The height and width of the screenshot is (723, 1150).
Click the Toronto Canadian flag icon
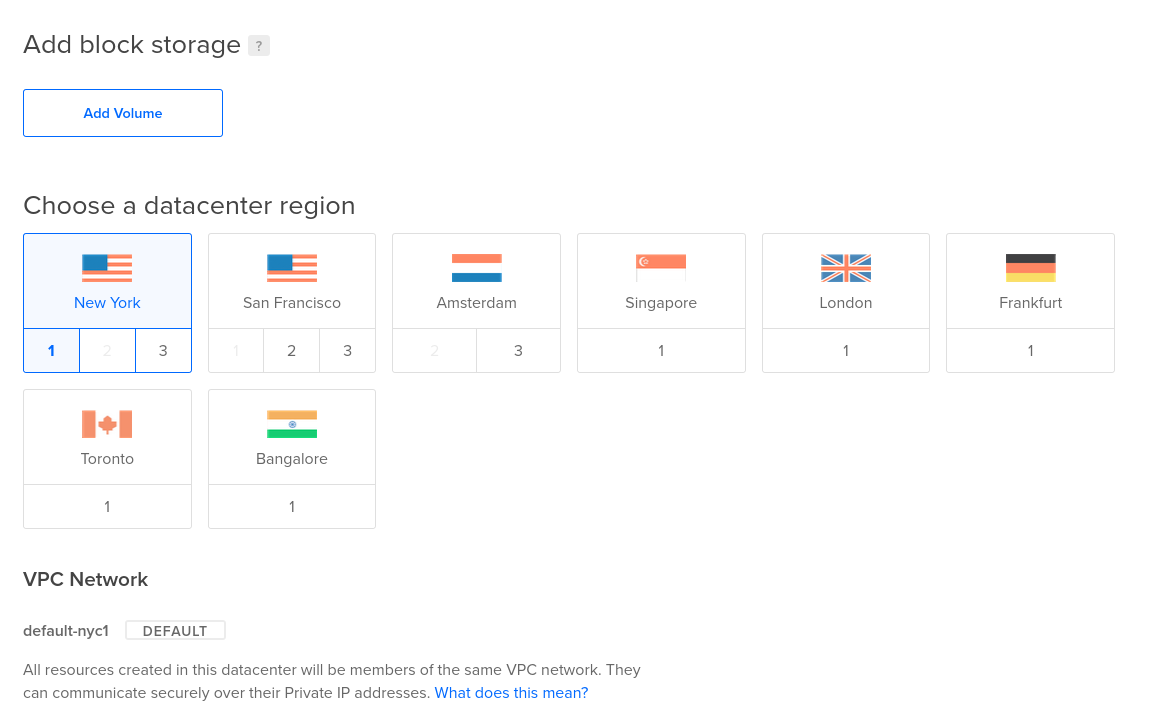(107, 424)
